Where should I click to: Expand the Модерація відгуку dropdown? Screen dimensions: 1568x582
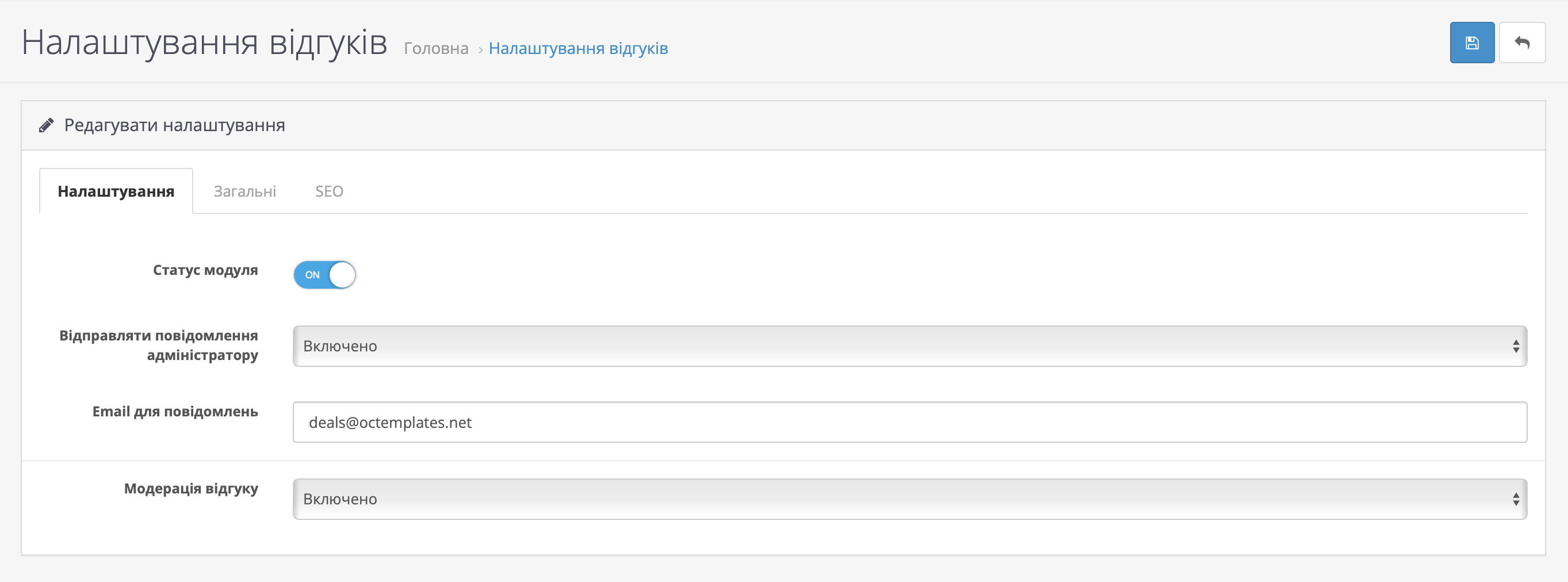click(909, 499)
